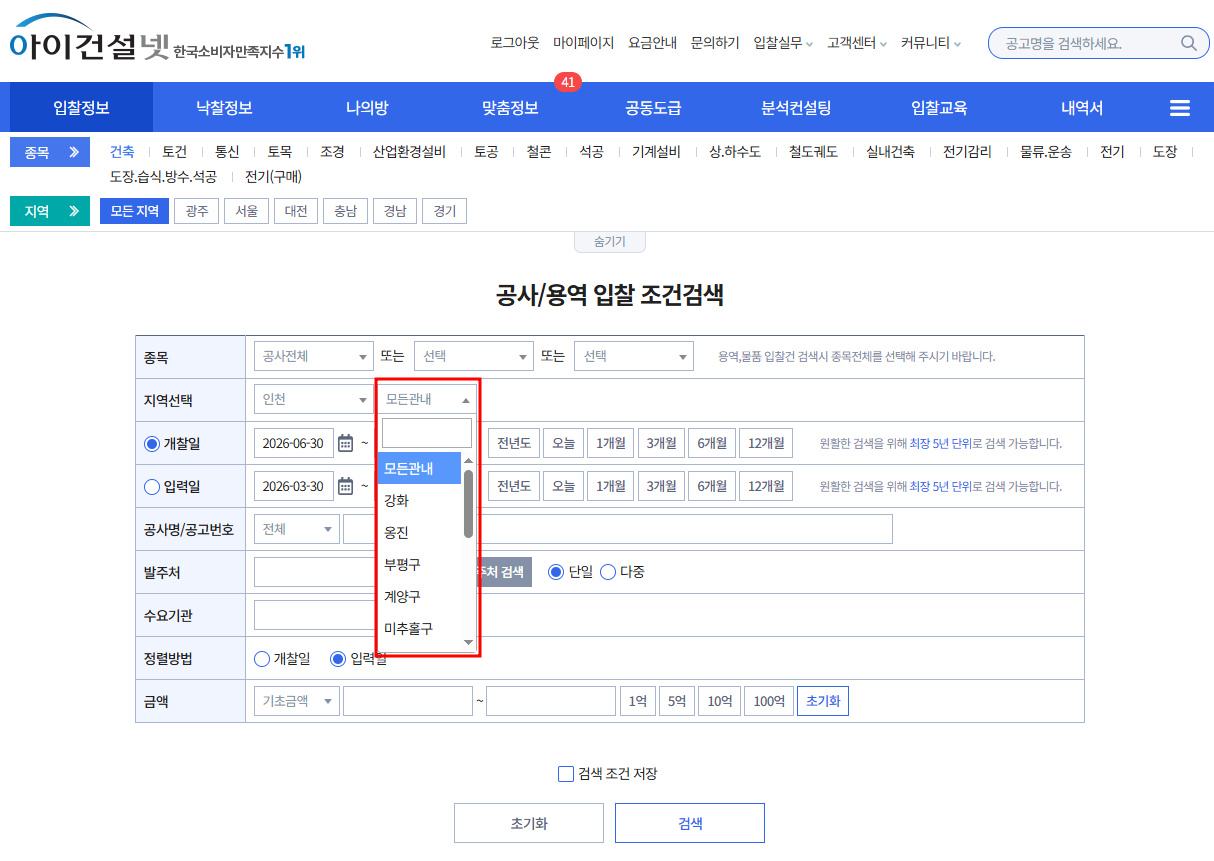
Task: Click the district dropdown scrollbar thumb
Action: coord(468,503)
